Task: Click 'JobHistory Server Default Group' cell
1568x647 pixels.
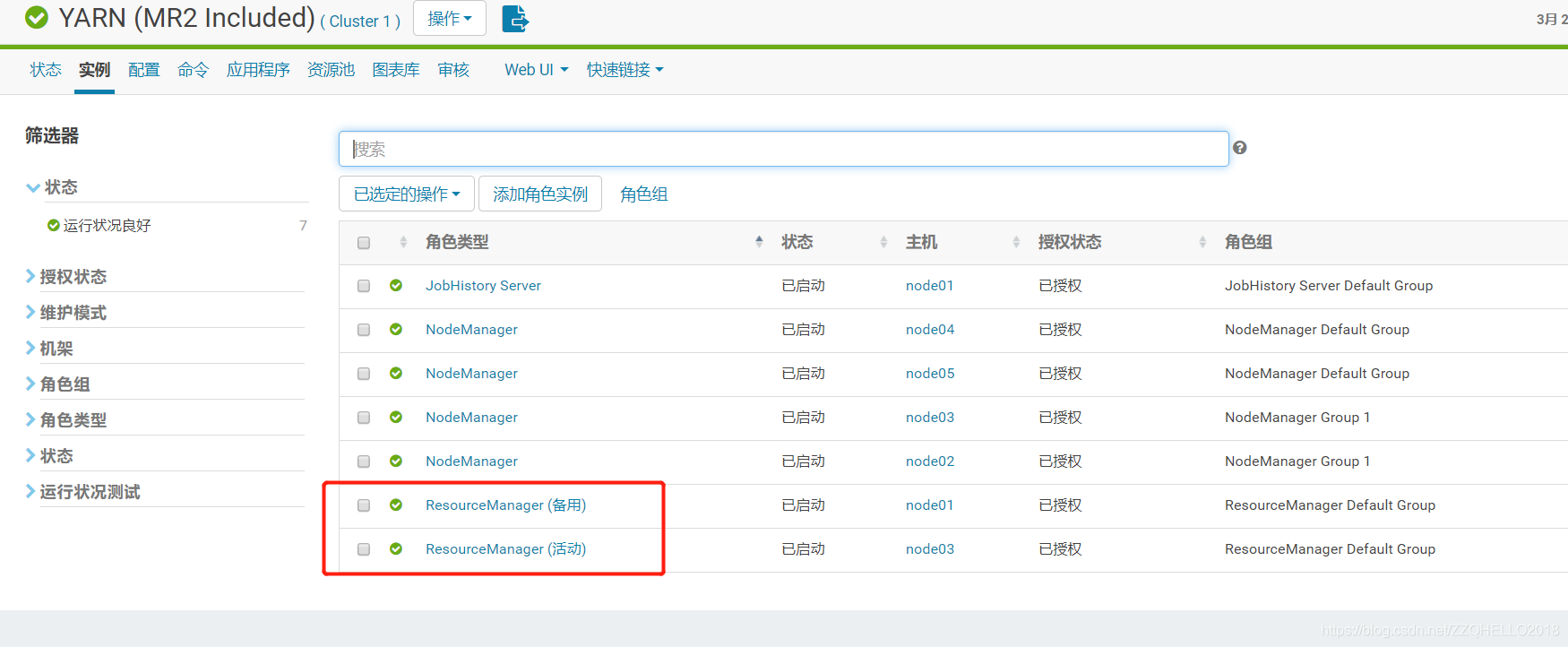Action: 1329,285
